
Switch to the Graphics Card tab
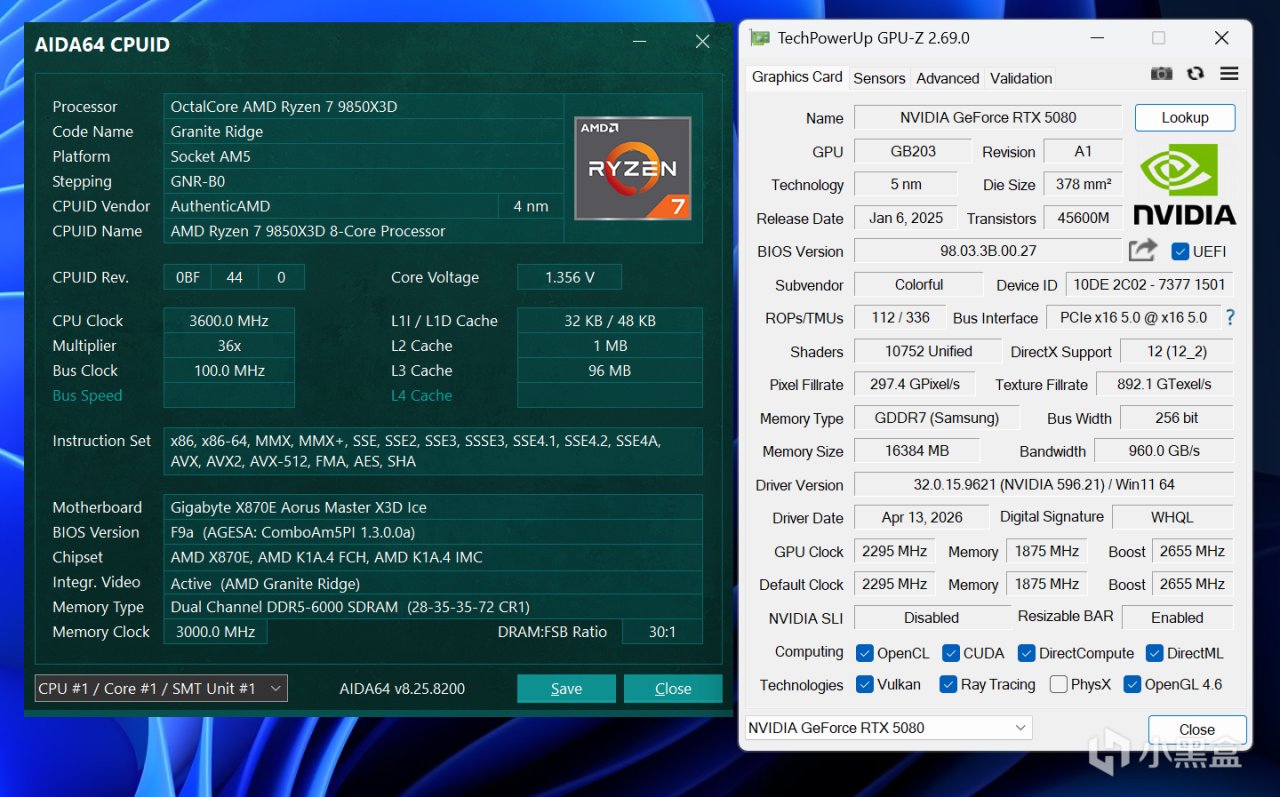(797, 77)
